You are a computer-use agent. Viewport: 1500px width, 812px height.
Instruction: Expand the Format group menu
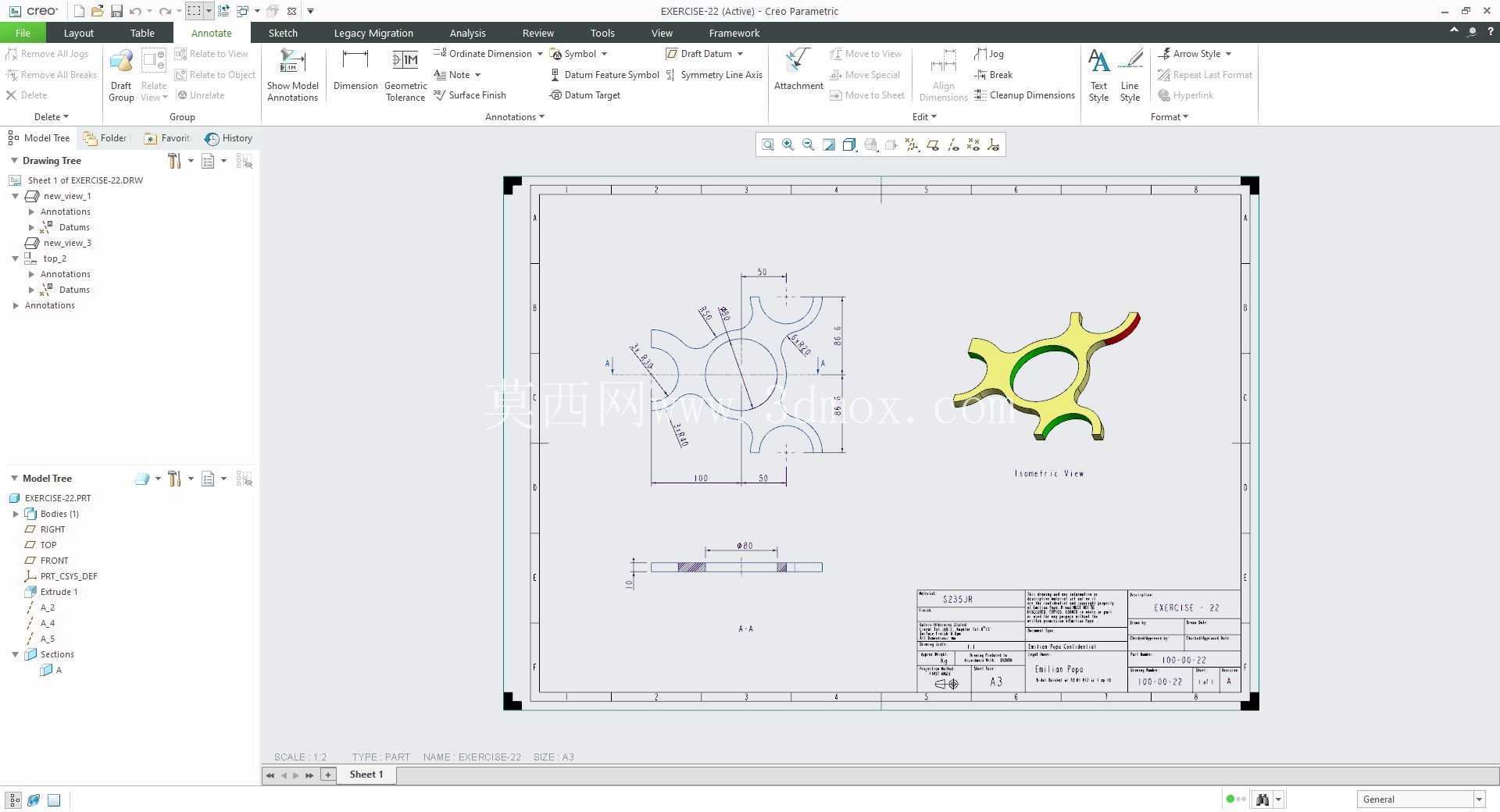tap(1170, 117)
